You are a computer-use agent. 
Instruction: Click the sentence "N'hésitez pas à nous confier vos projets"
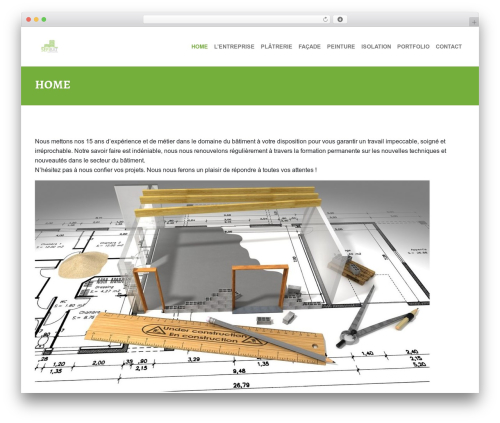coord(89,170)
